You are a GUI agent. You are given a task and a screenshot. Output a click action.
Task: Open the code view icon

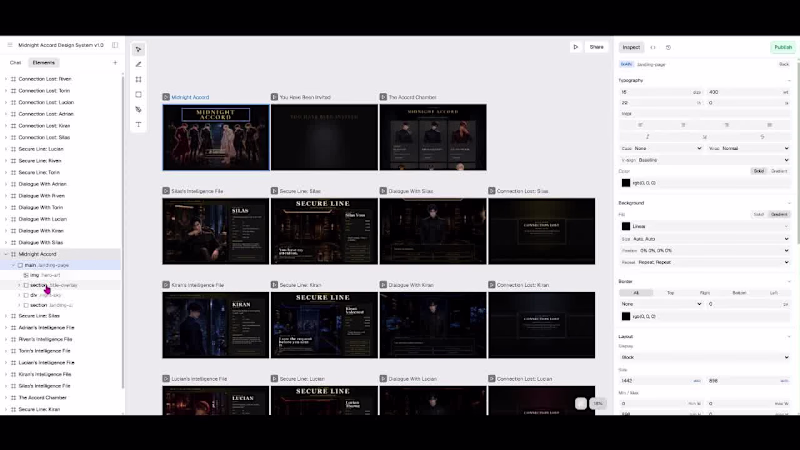[653, 47]
